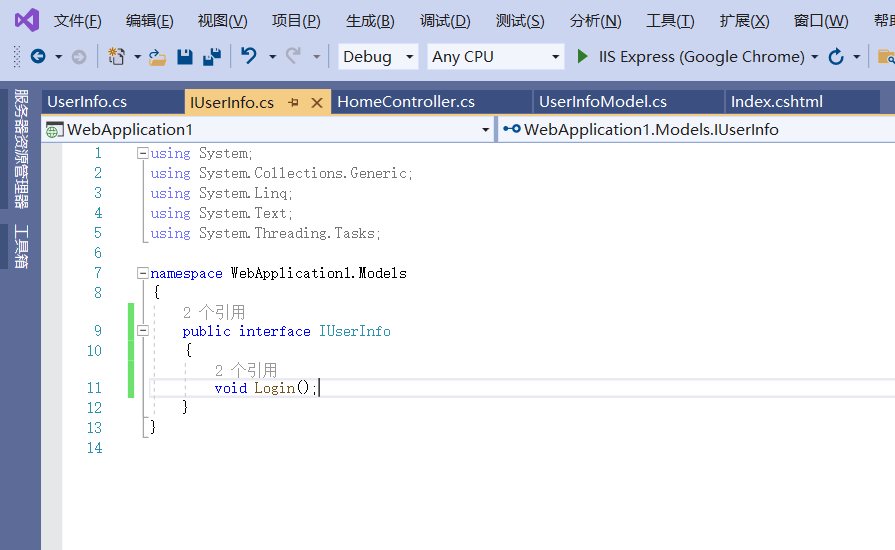Switch to the Index.cshtml tab

tap(802, 102)
